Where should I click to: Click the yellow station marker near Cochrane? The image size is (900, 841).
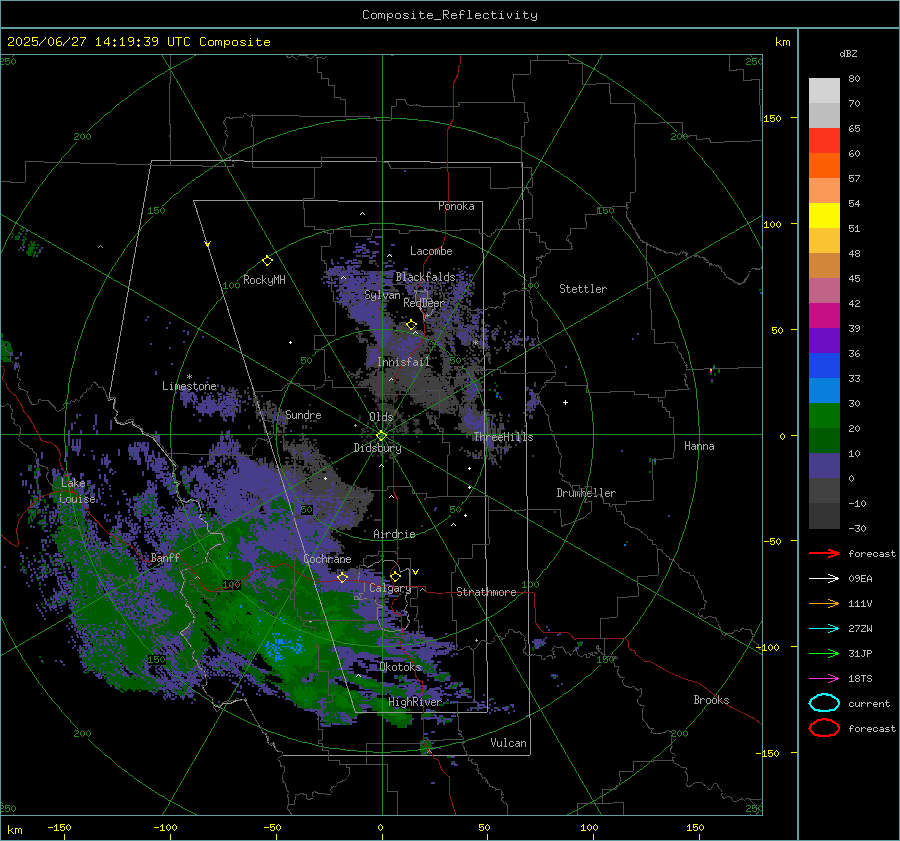coord(342,577)
